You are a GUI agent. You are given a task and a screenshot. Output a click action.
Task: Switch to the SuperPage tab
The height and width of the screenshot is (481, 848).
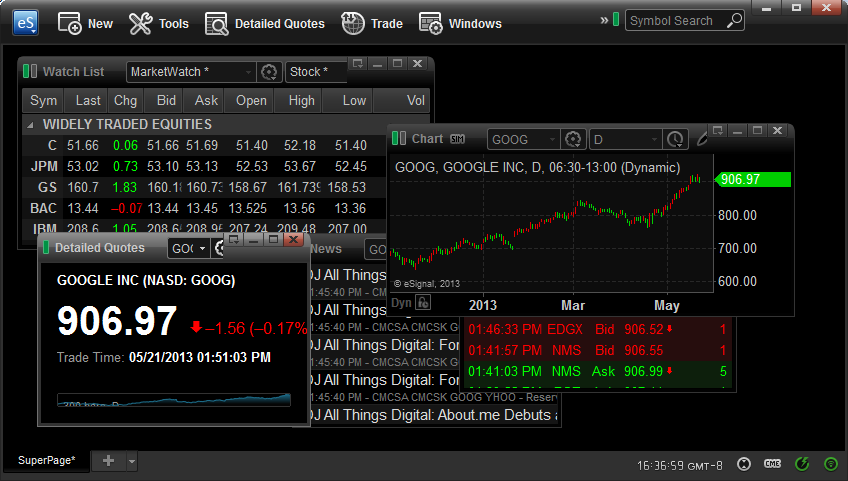[47, 460]
